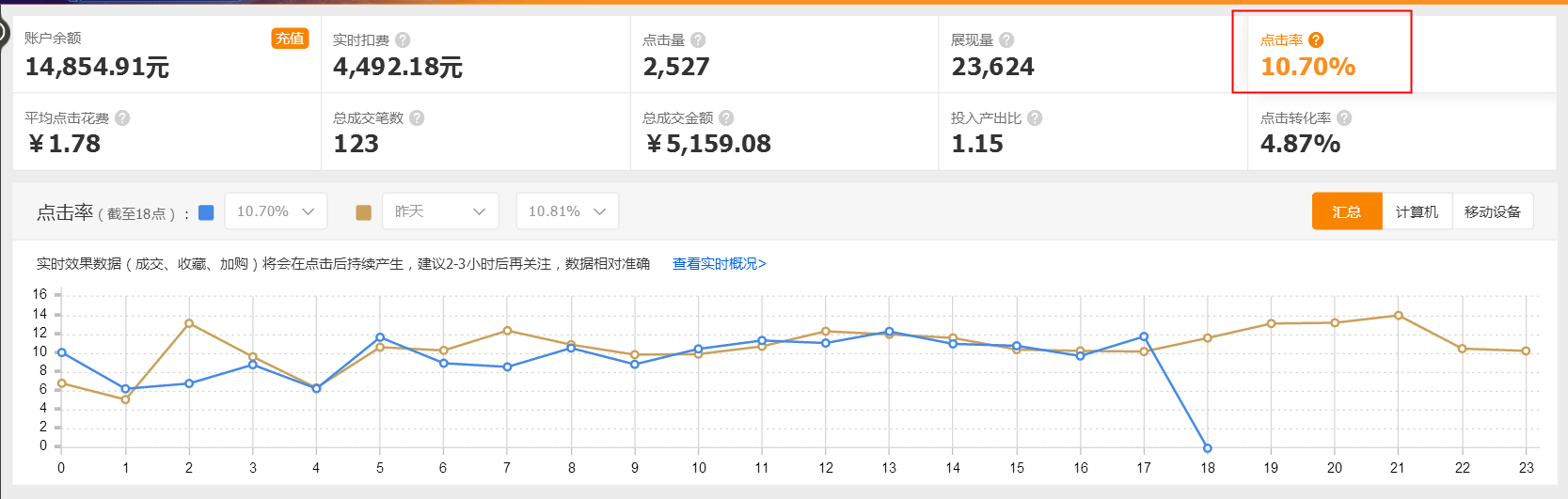Click the blue series color swatch
Viewport: 1568px width, 499px height.
point(206,212)
